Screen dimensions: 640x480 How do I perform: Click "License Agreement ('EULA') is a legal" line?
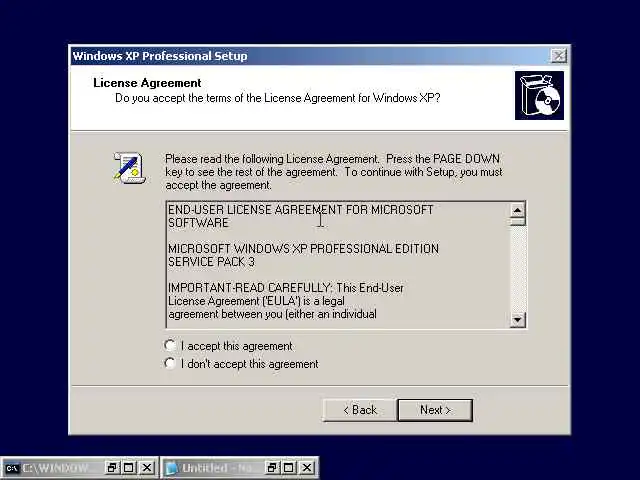[256, 301]
